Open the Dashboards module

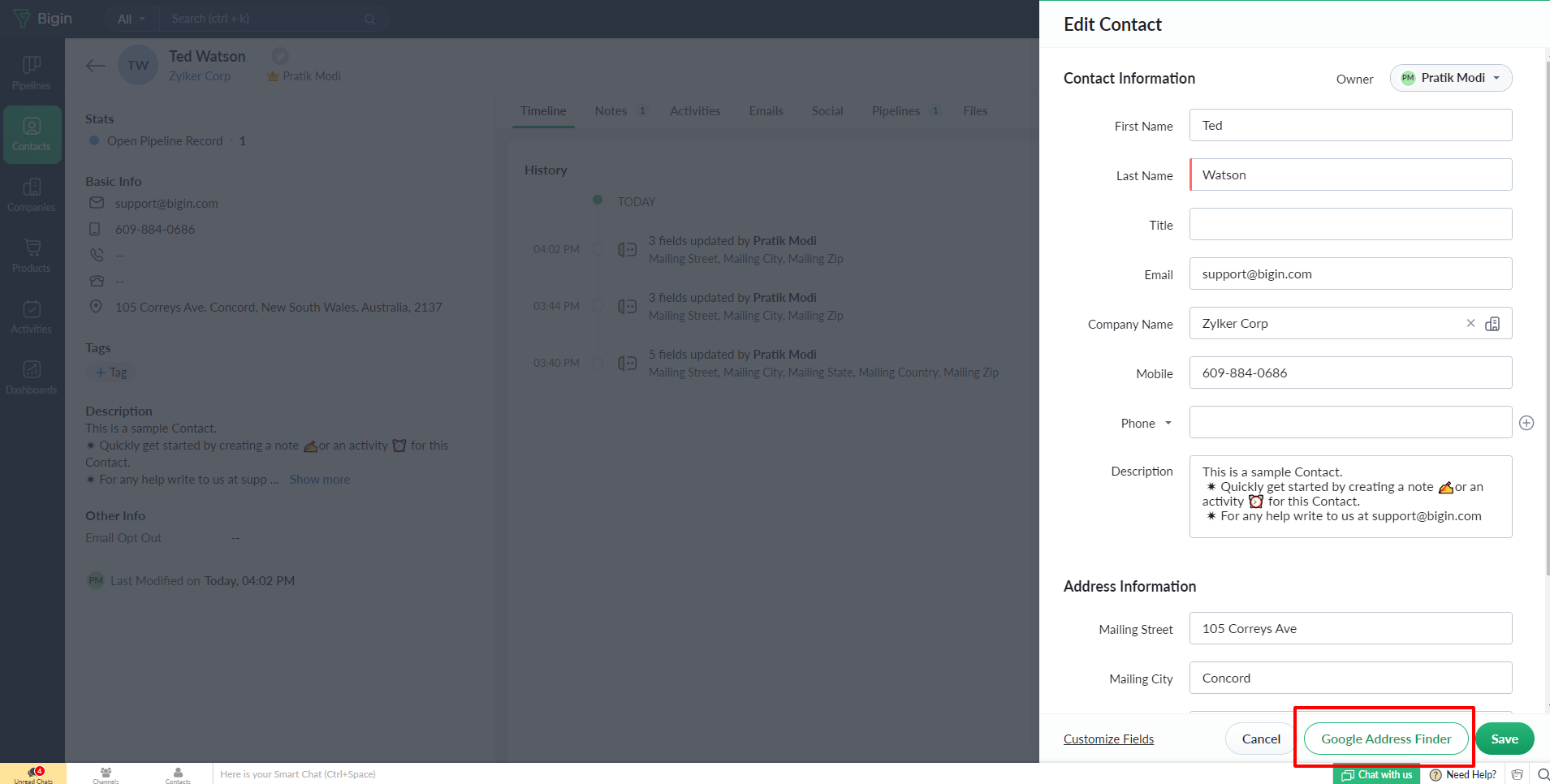point(32,378)
